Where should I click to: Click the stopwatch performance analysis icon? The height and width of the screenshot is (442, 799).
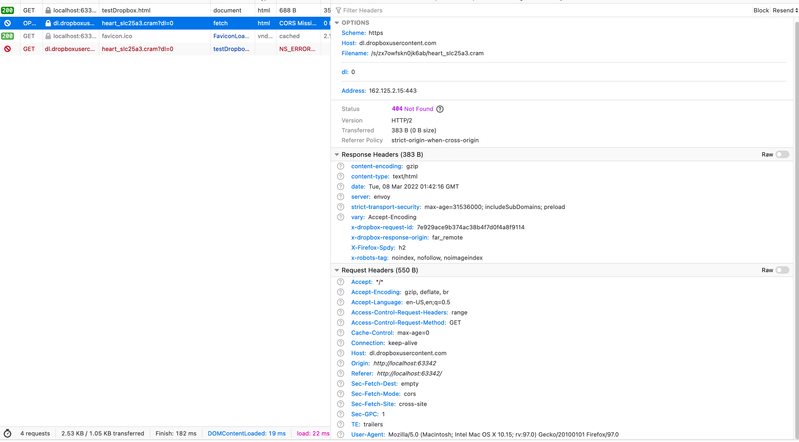[7, 433]
